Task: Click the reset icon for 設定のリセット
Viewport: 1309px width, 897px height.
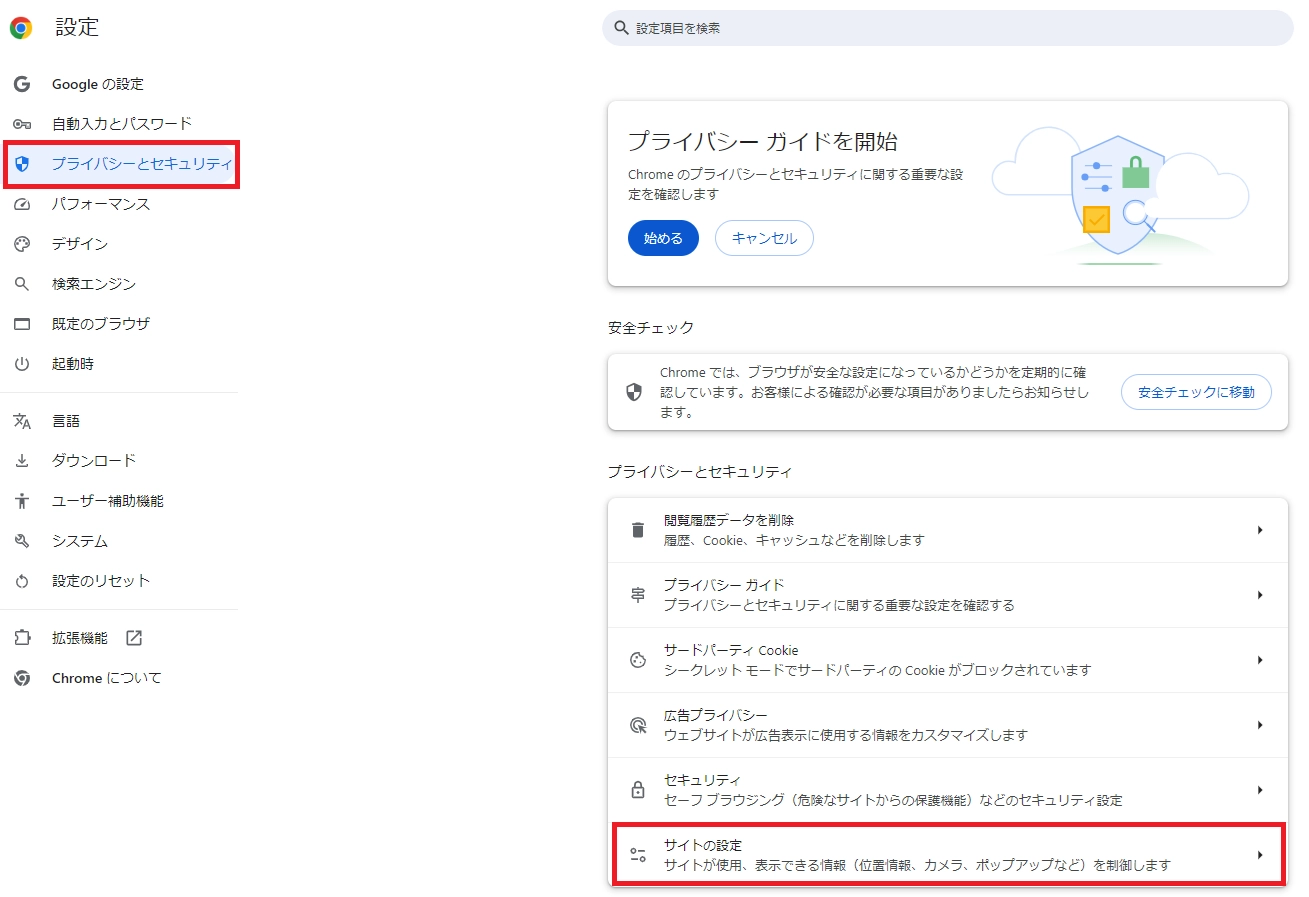Action: coord(22,581)
